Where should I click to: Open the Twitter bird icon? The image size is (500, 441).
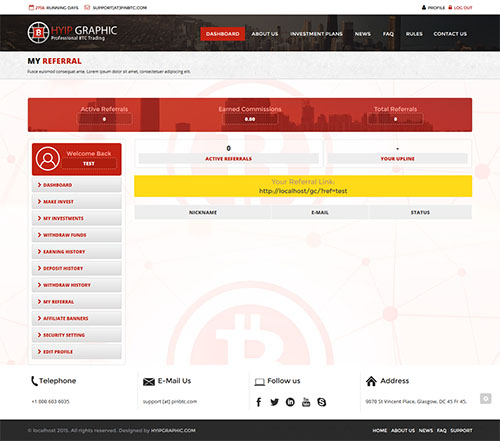(x=274, y=402)
